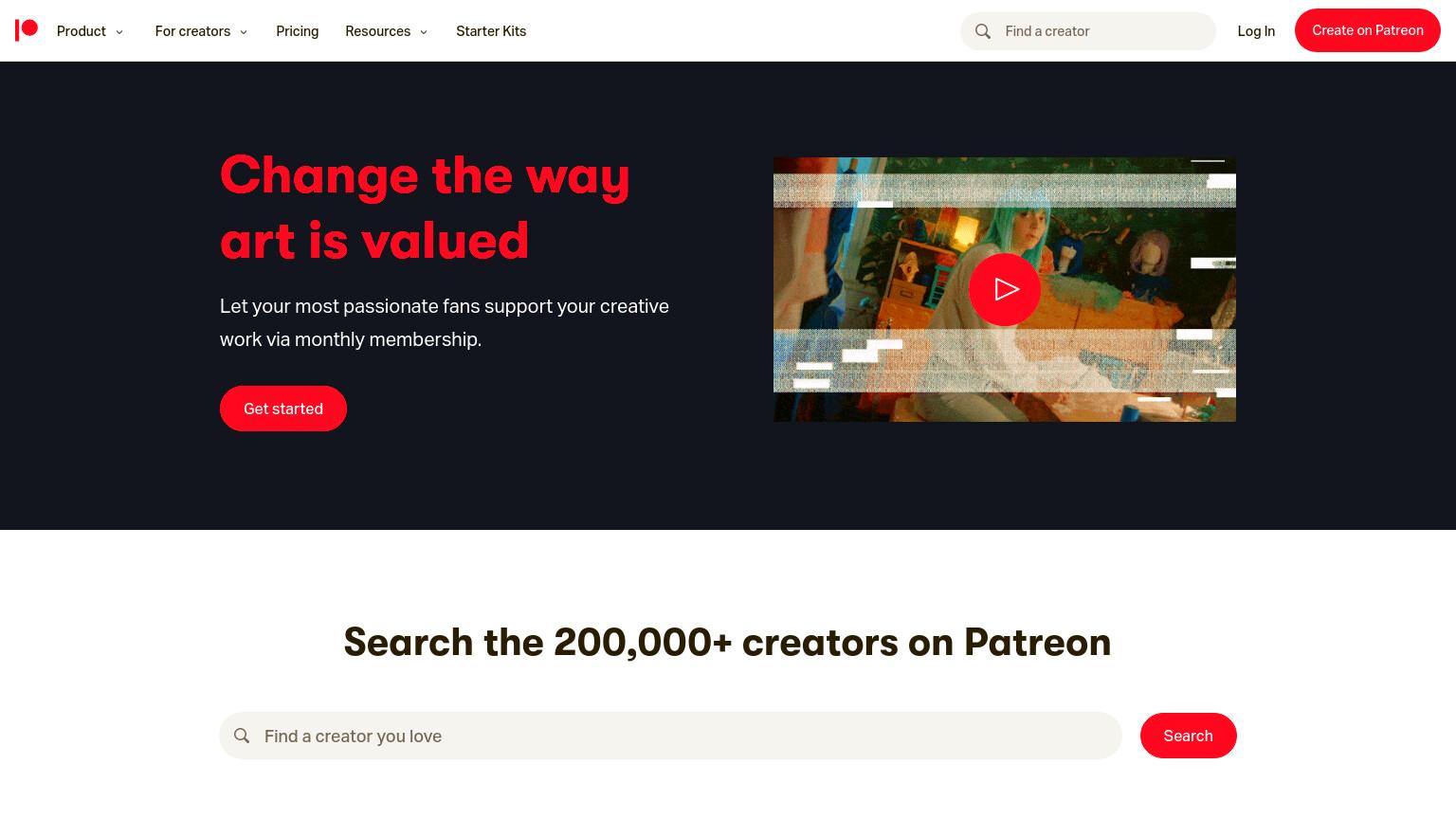Open the Resources menu label
Image resolution: width=1456 pixels, height=819 pixels.
click(378, 31)
